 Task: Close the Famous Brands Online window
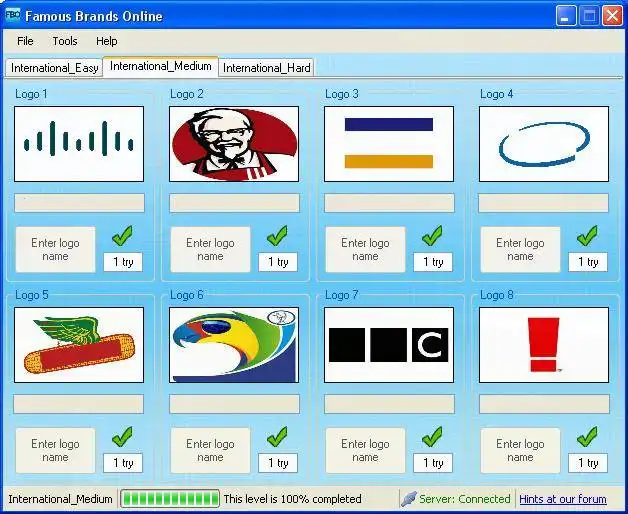[x=612, y=16]
